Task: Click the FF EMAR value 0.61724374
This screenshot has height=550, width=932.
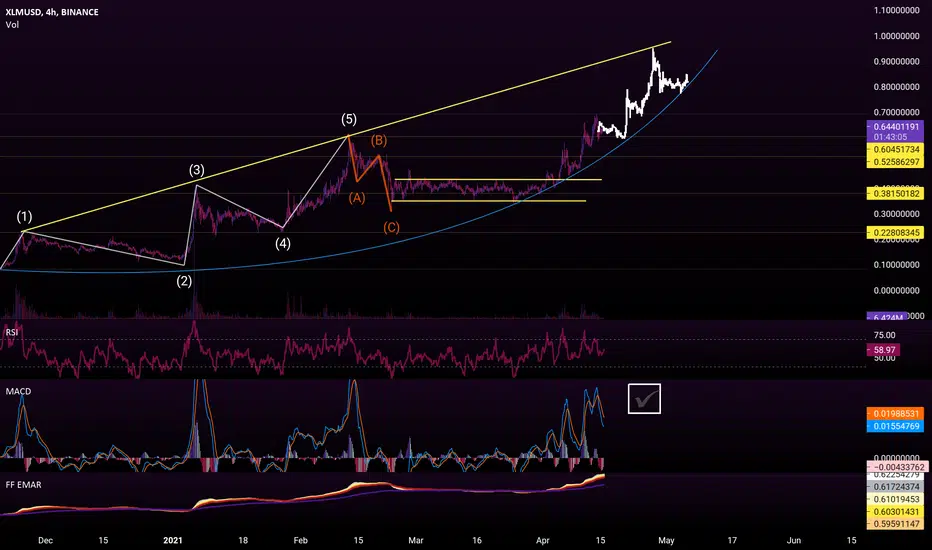Action: 895,486
